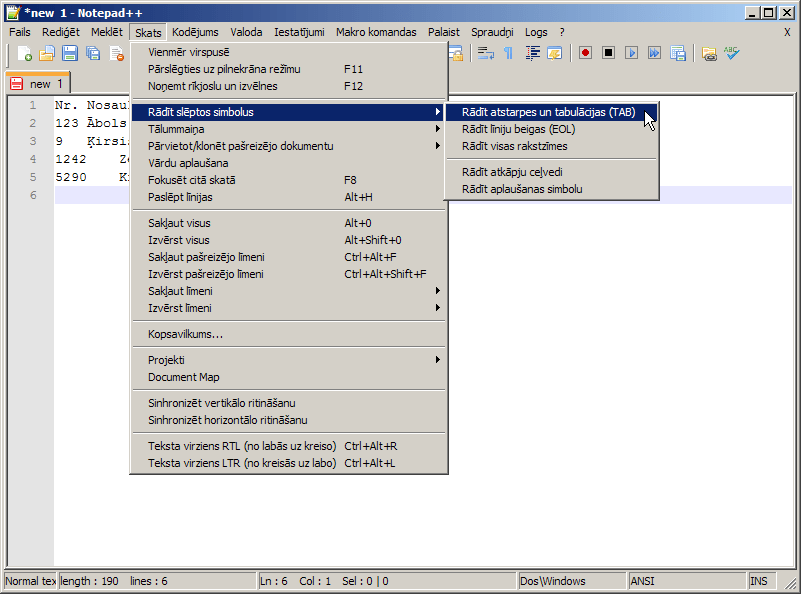This screenshot has height=594, width=801.
Task: Open the Fails menu
Action: point(20,32)
